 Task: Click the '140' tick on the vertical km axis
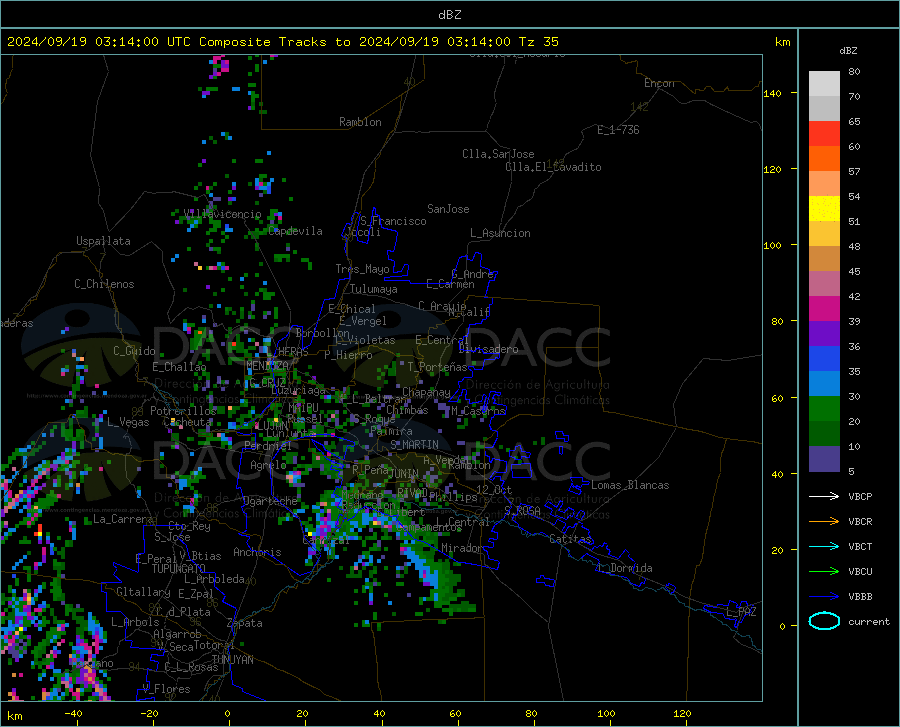[x=772, y=93]
